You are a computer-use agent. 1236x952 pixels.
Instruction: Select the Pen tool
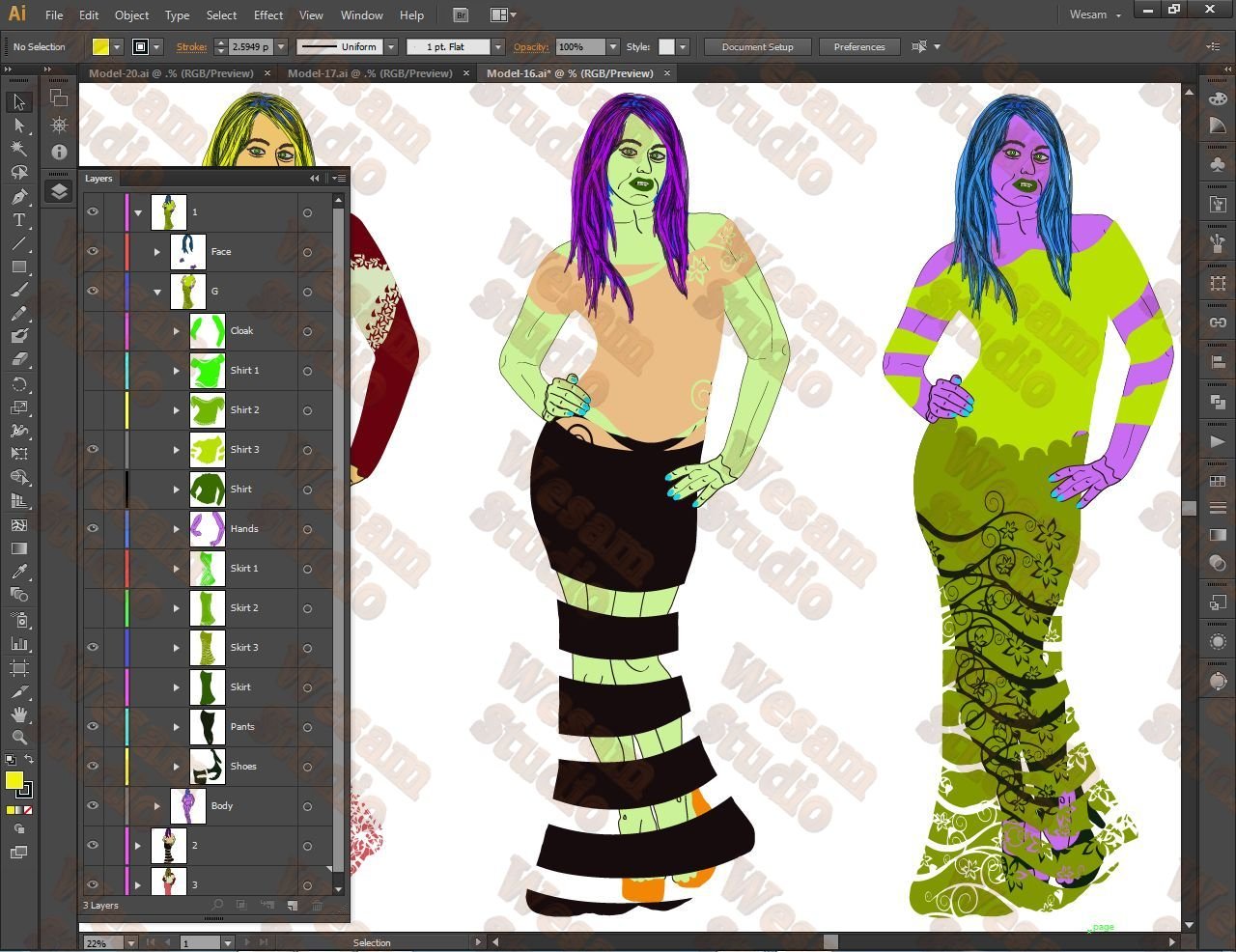[19, 196]
